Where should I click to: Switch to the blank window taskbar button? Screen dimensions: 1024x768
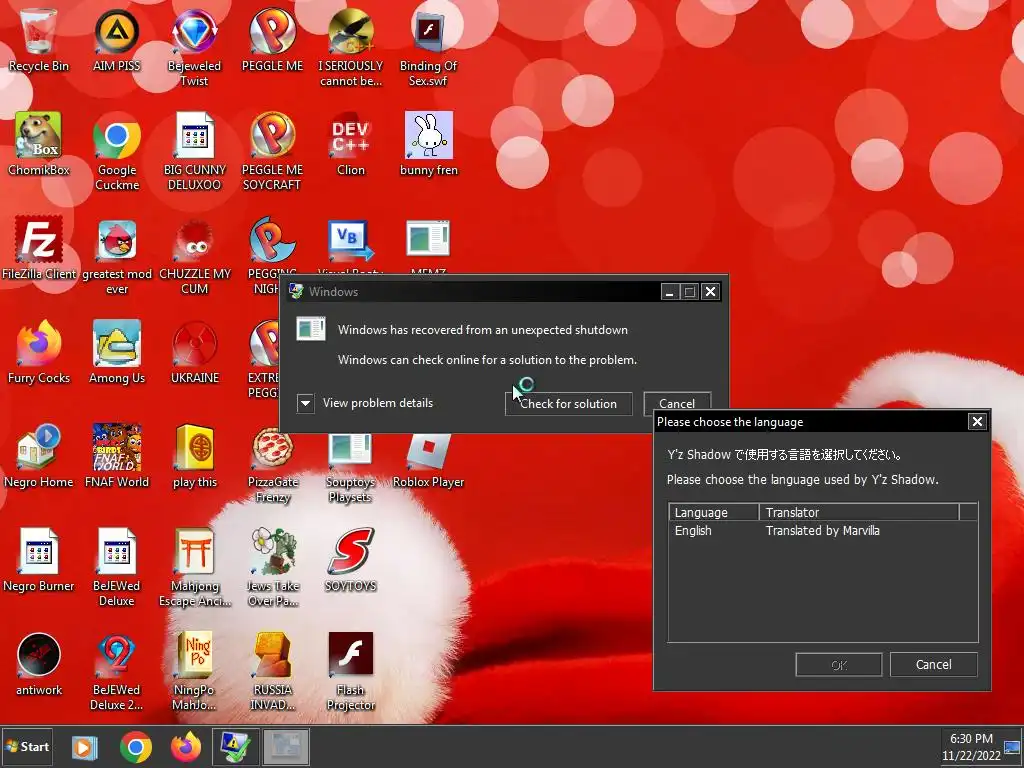coord(286,747)
